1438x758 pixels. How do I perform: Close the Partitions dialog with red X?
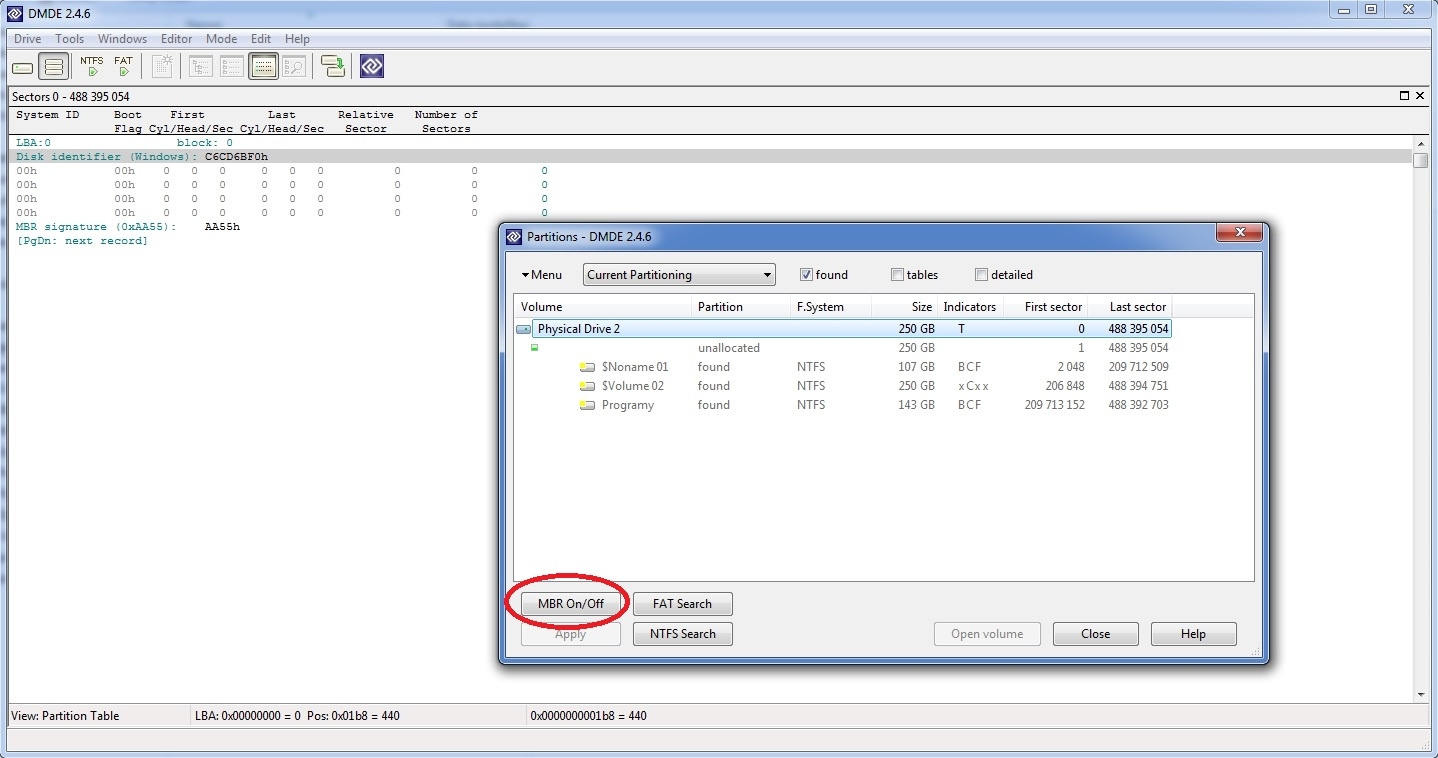click(1240, 233)
